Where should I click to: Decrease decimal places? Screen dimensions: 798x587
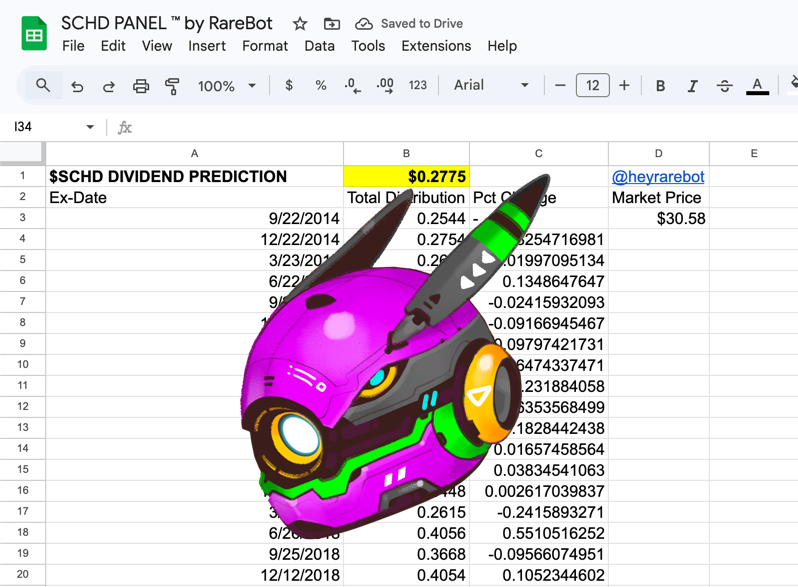click(352, 85)
